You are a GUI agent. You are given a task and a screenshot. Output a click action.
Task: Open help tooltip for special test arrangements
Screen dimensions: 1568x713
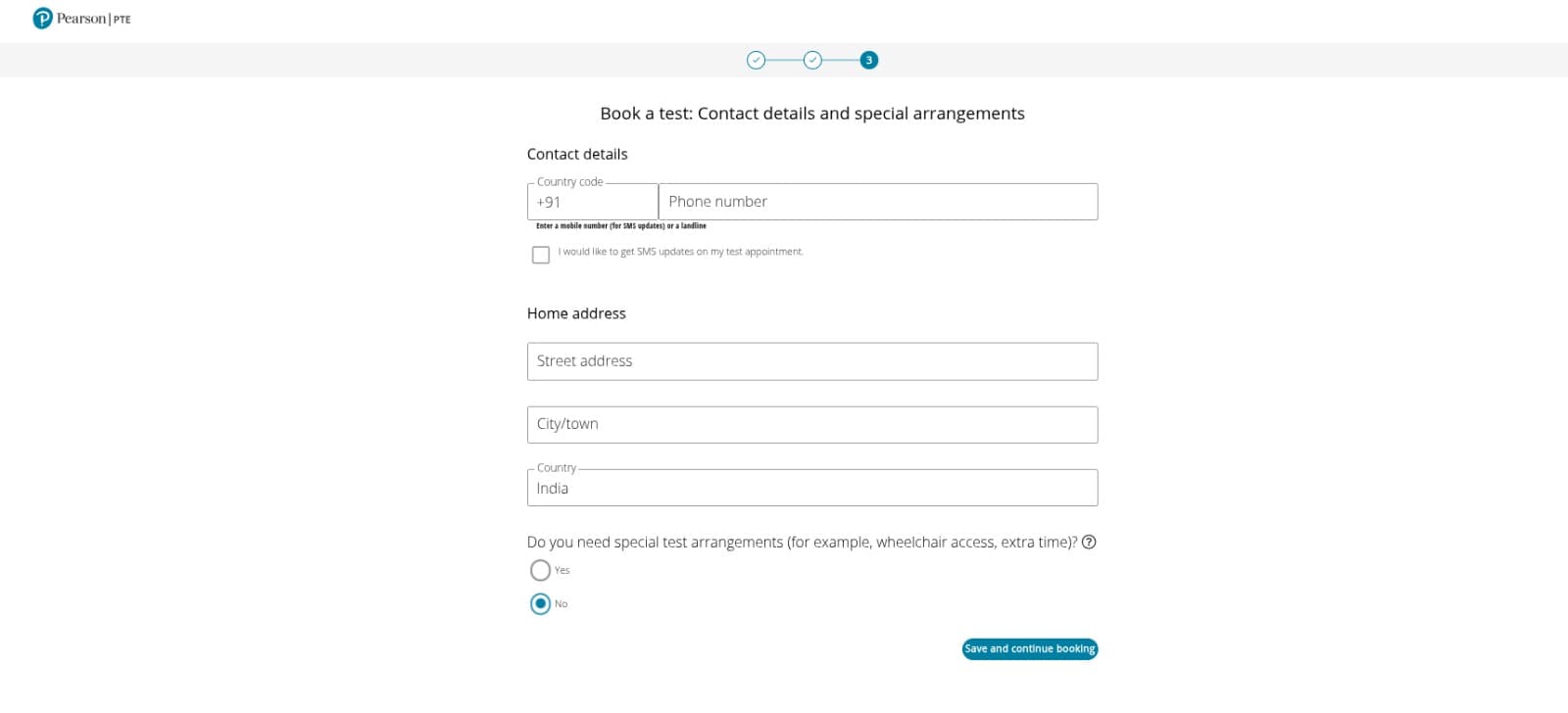[x=1090, y=542]
